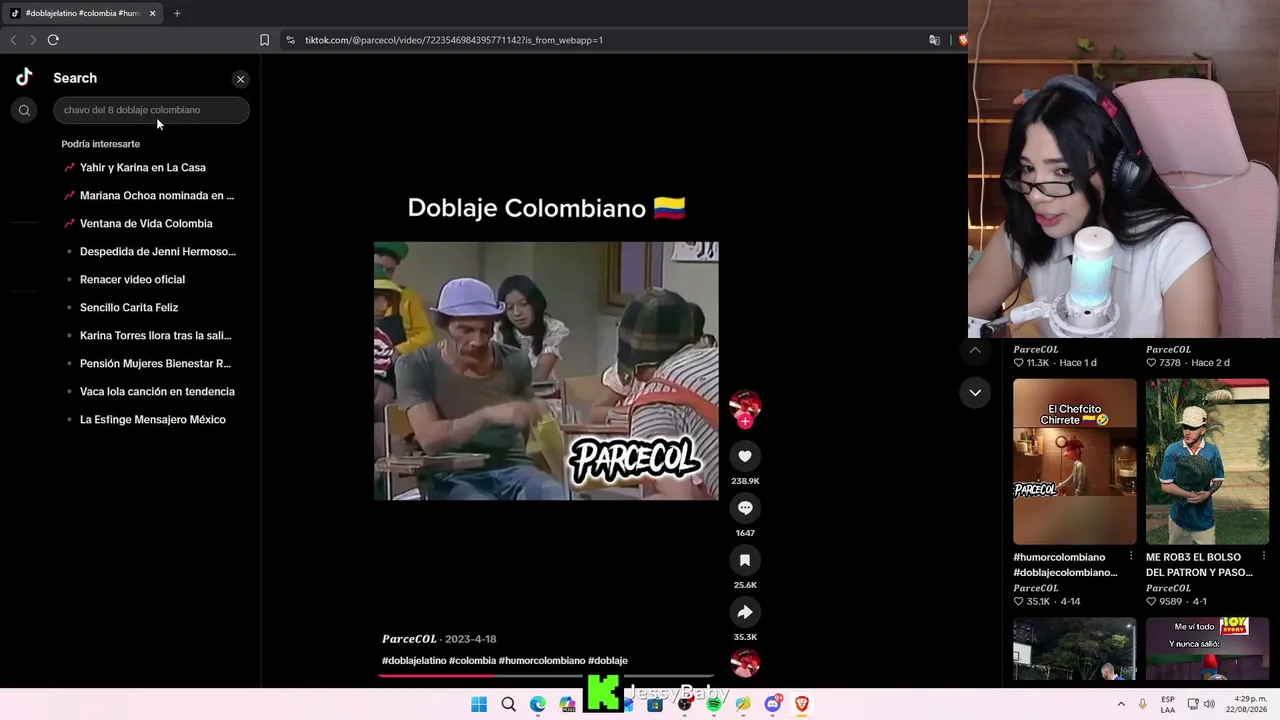Open suggestion Yahir y Karina en La Casa
The height and width of the screenshot is (720, 1280).
(x=143, y=168)
